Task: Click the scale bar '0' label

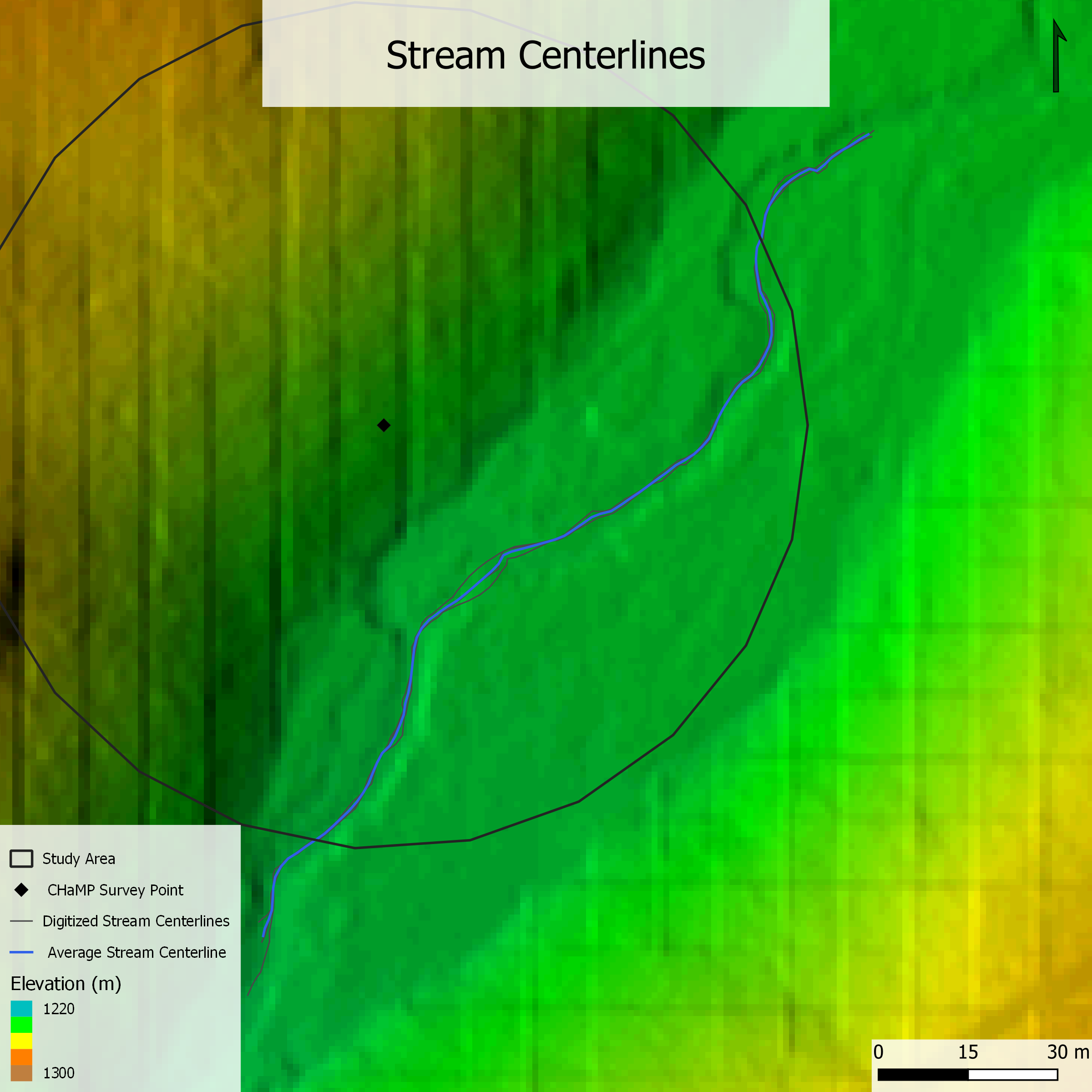Action: pos(878,1052)
